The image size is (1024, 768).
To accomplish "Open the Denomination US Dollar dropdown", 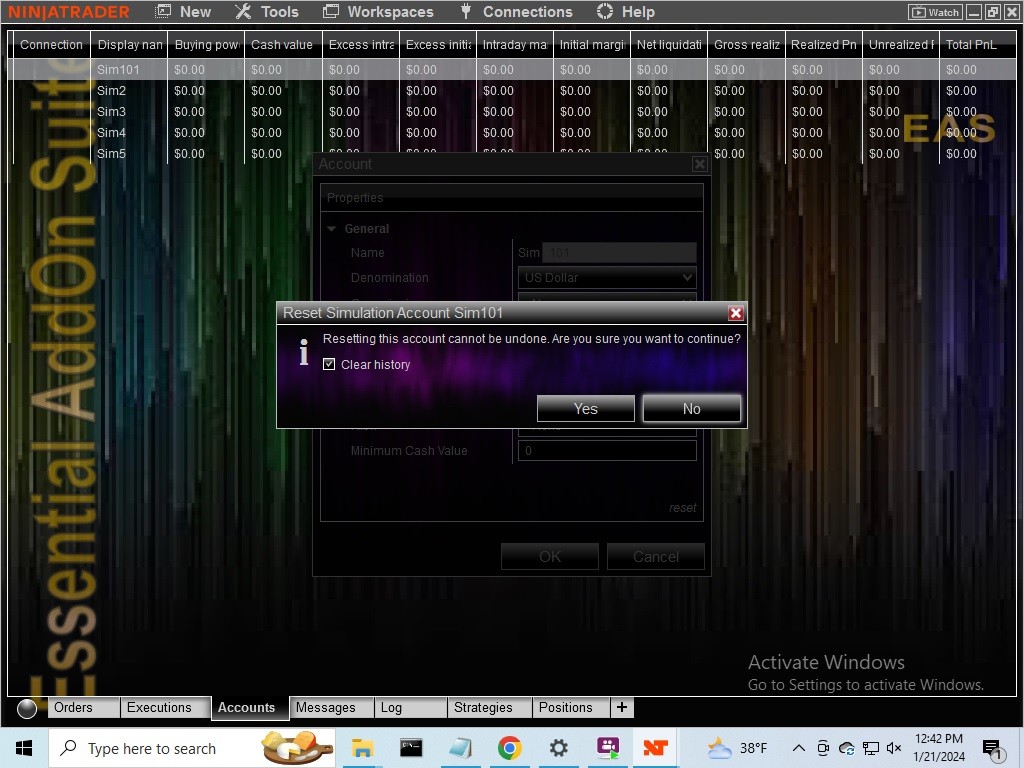I will click(x=607, y=278).
